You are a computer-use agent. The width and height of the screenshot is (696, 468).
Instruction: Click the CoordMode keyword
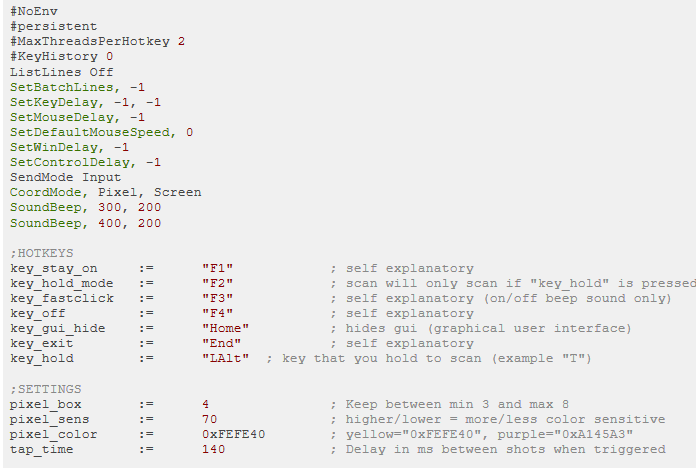click(x=46, y=192)
